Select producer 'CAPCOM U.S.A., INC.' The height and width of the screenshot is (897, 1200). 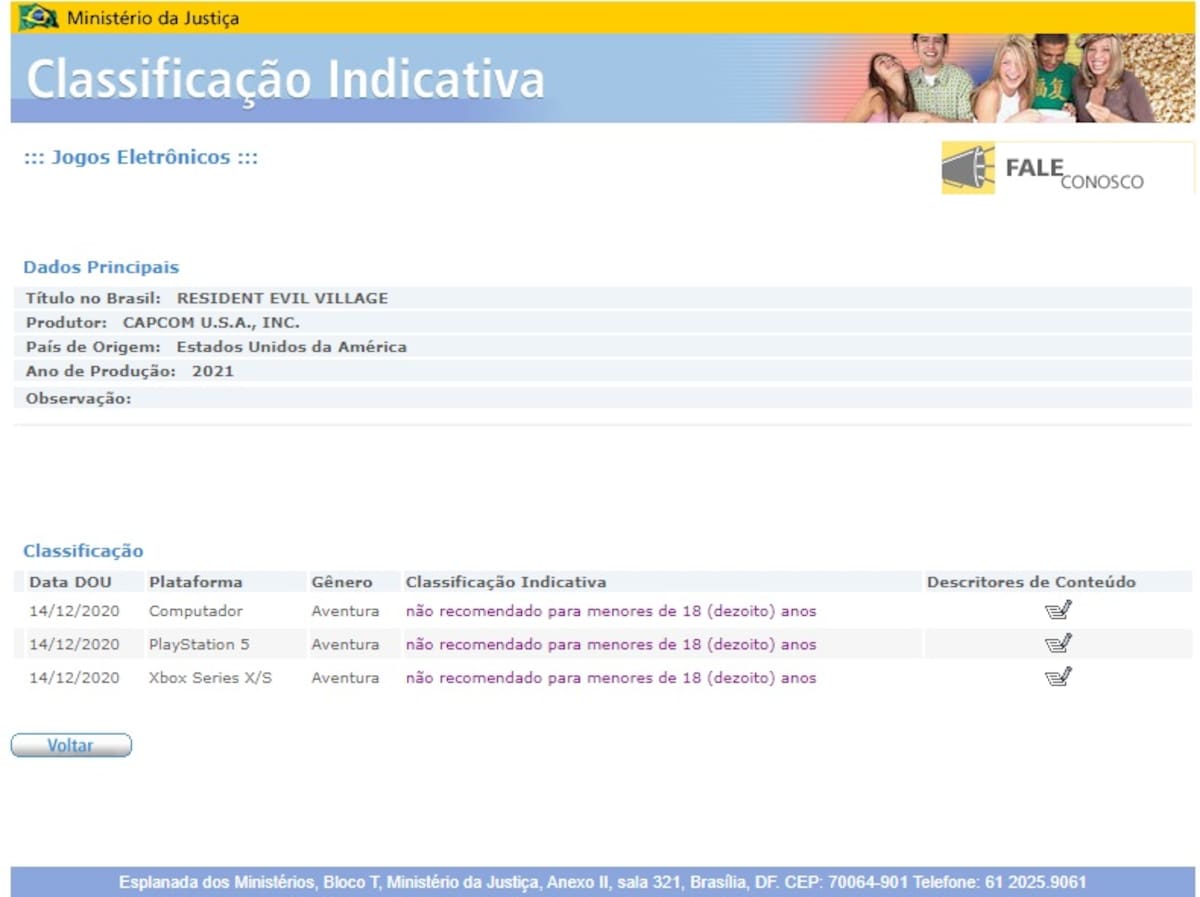(x=211, y=323)
